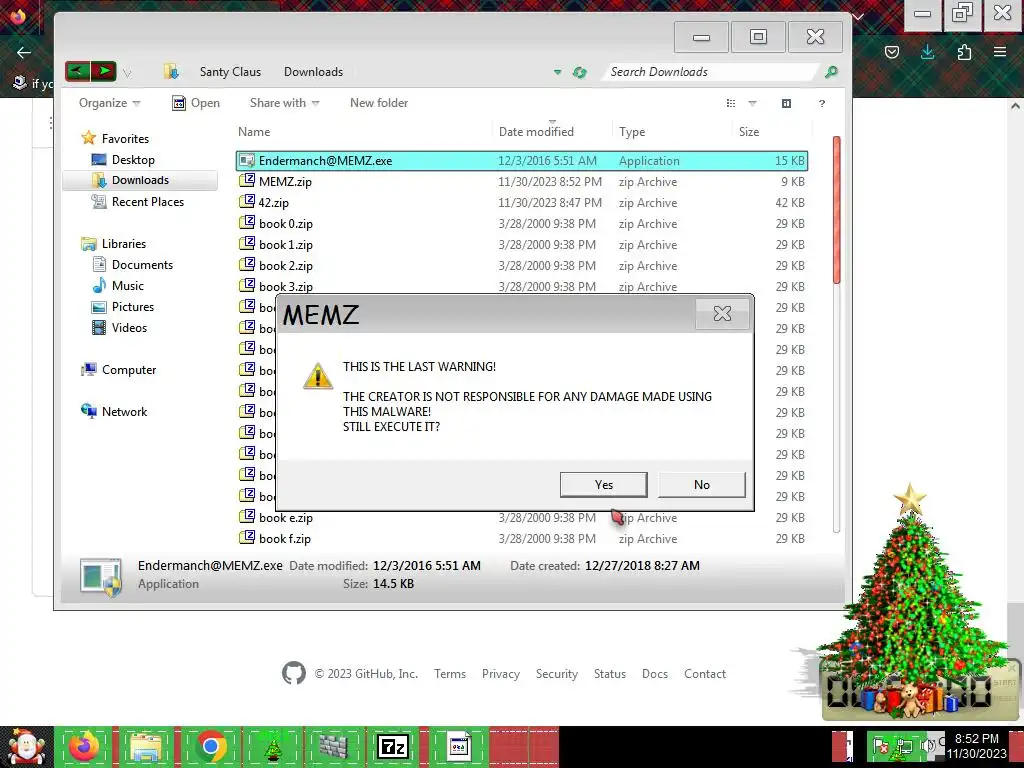Click the search magnifier icon
Image resolution: width=1024 pixels, height=768 pixels.
831,72
